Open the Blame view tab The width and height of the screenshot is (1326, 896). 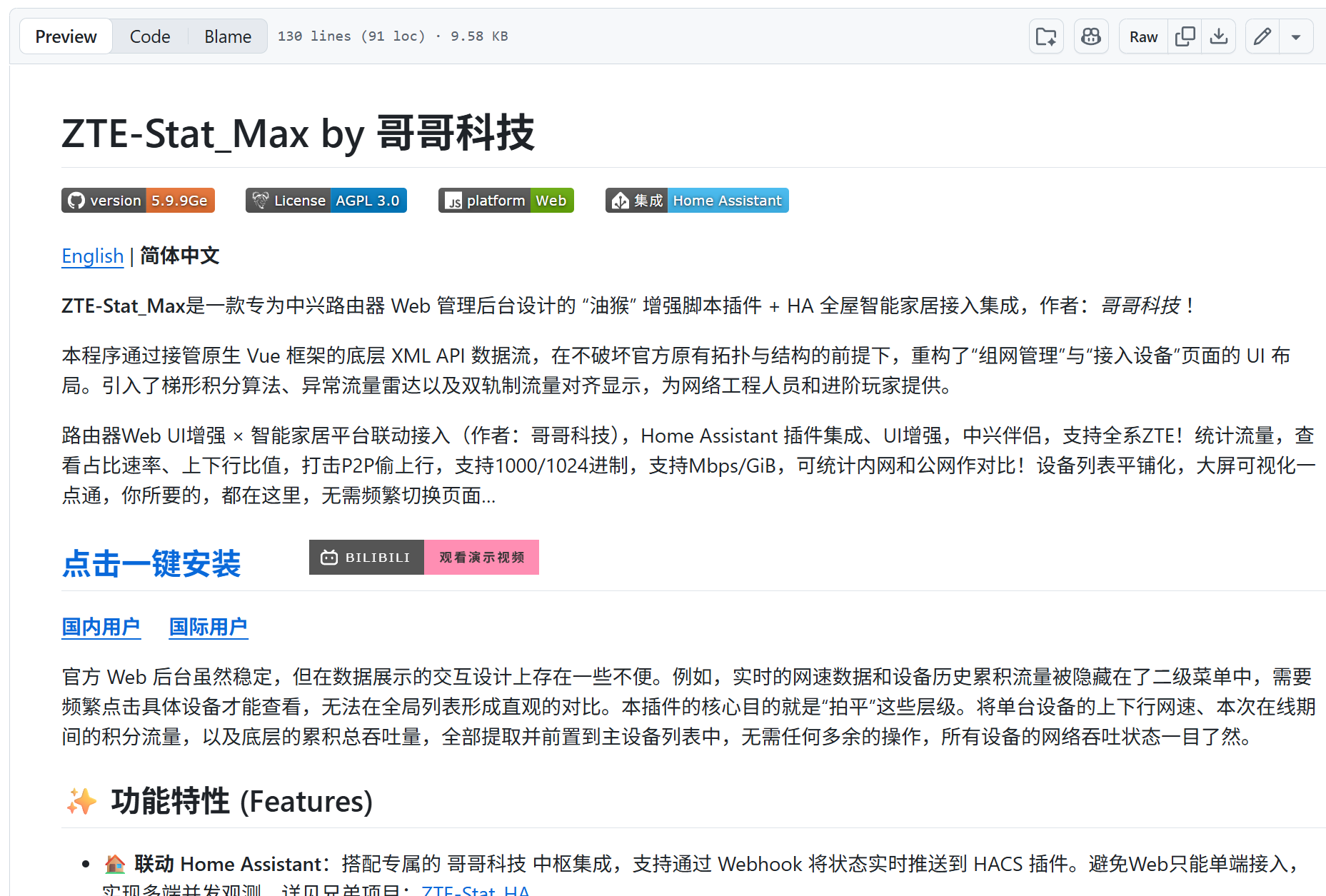point(228,36)
